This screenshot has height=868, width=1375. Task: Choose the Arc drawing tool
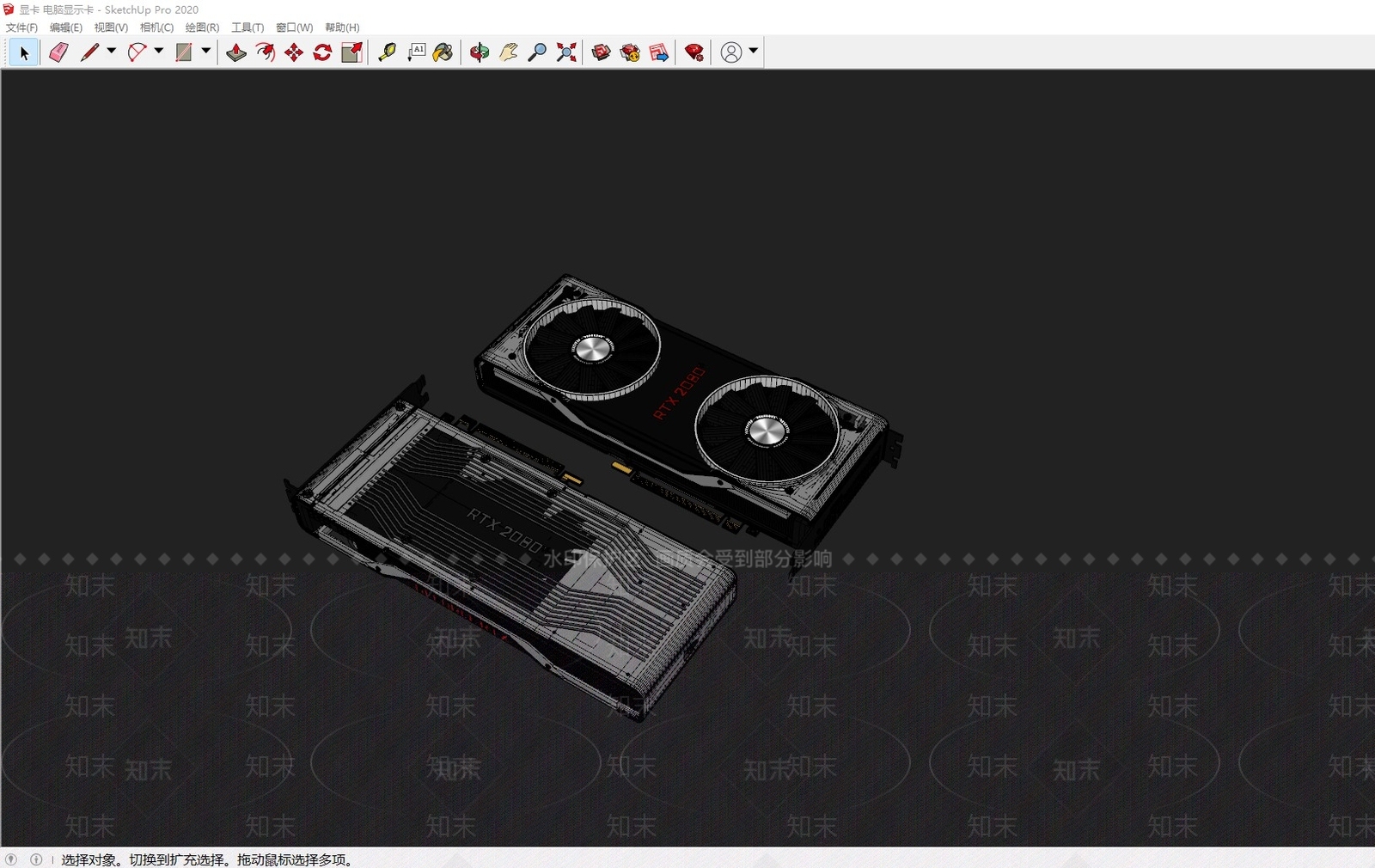(137, 52)
